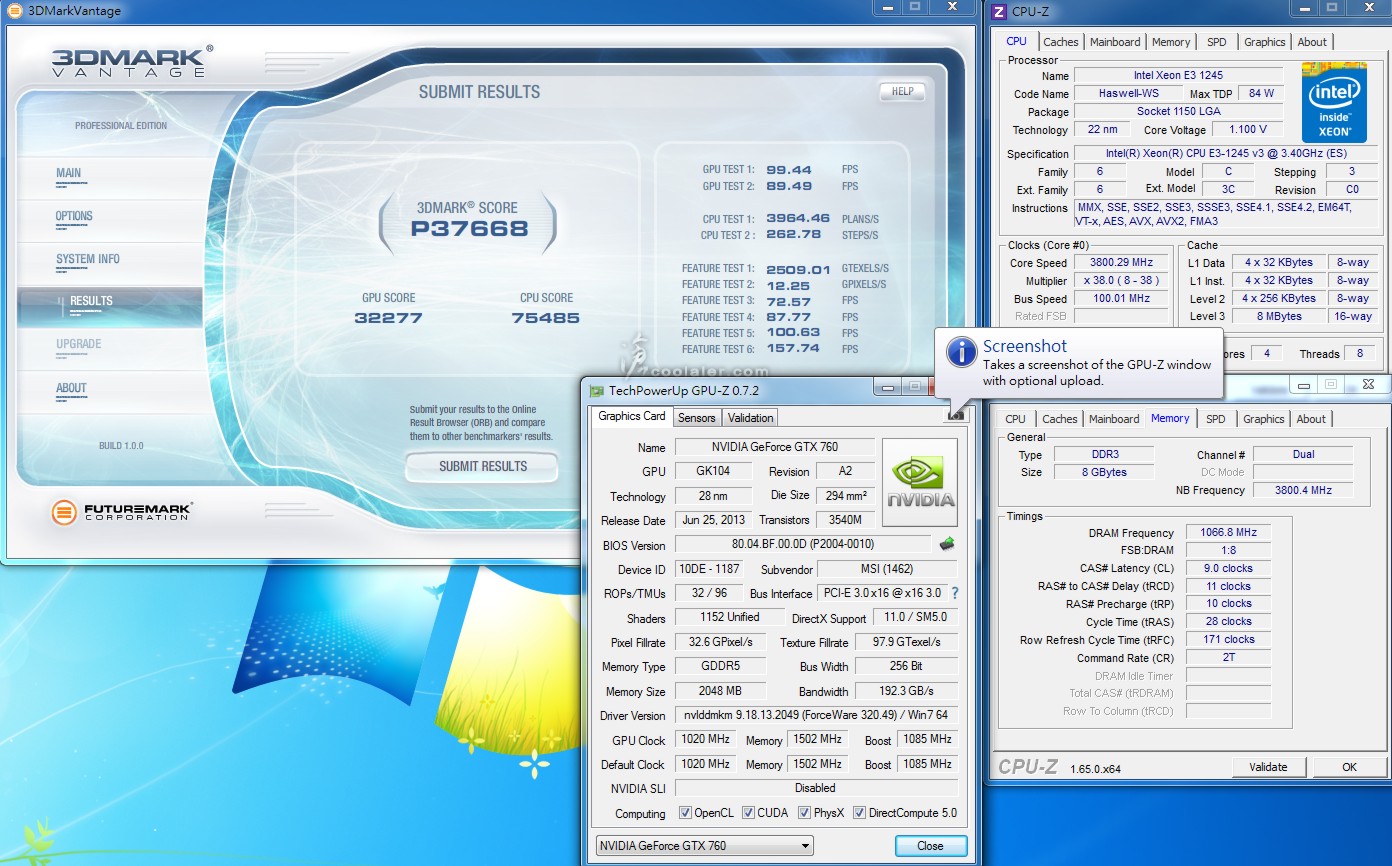This screenshot has height=866, width=1392.
Task: Open SPD tab in processor CPU-Z window
Action: click(x=1217, y=42)
